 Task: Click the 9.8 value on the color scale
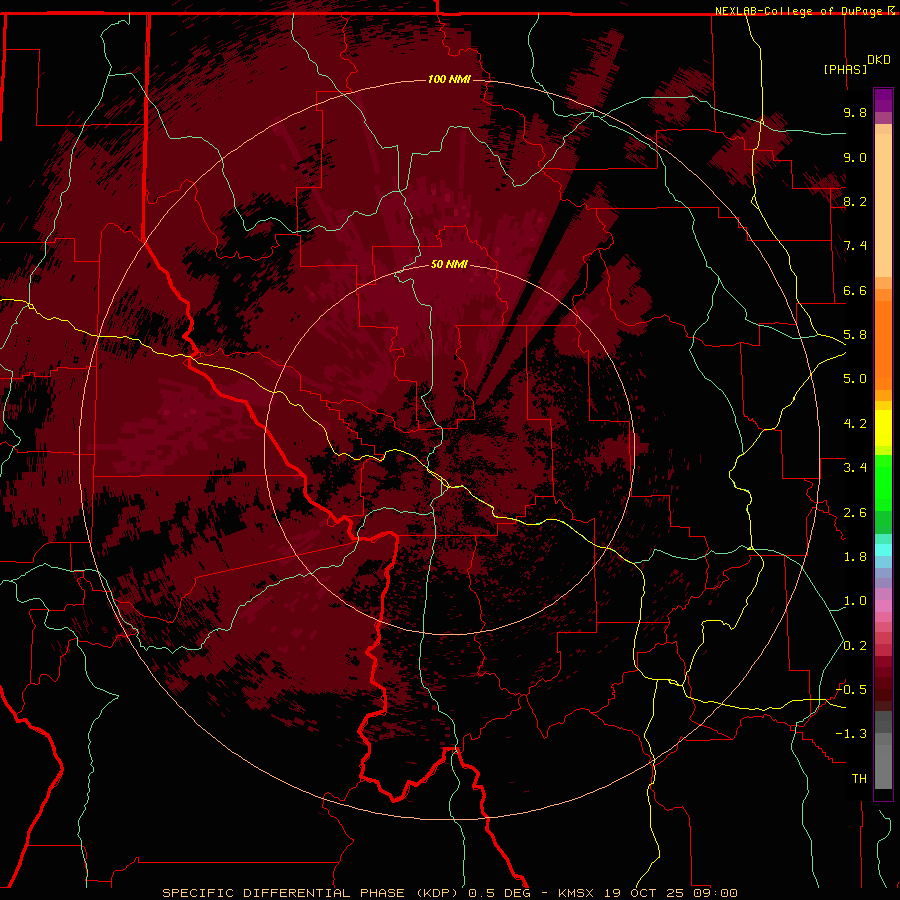(855, 112)
